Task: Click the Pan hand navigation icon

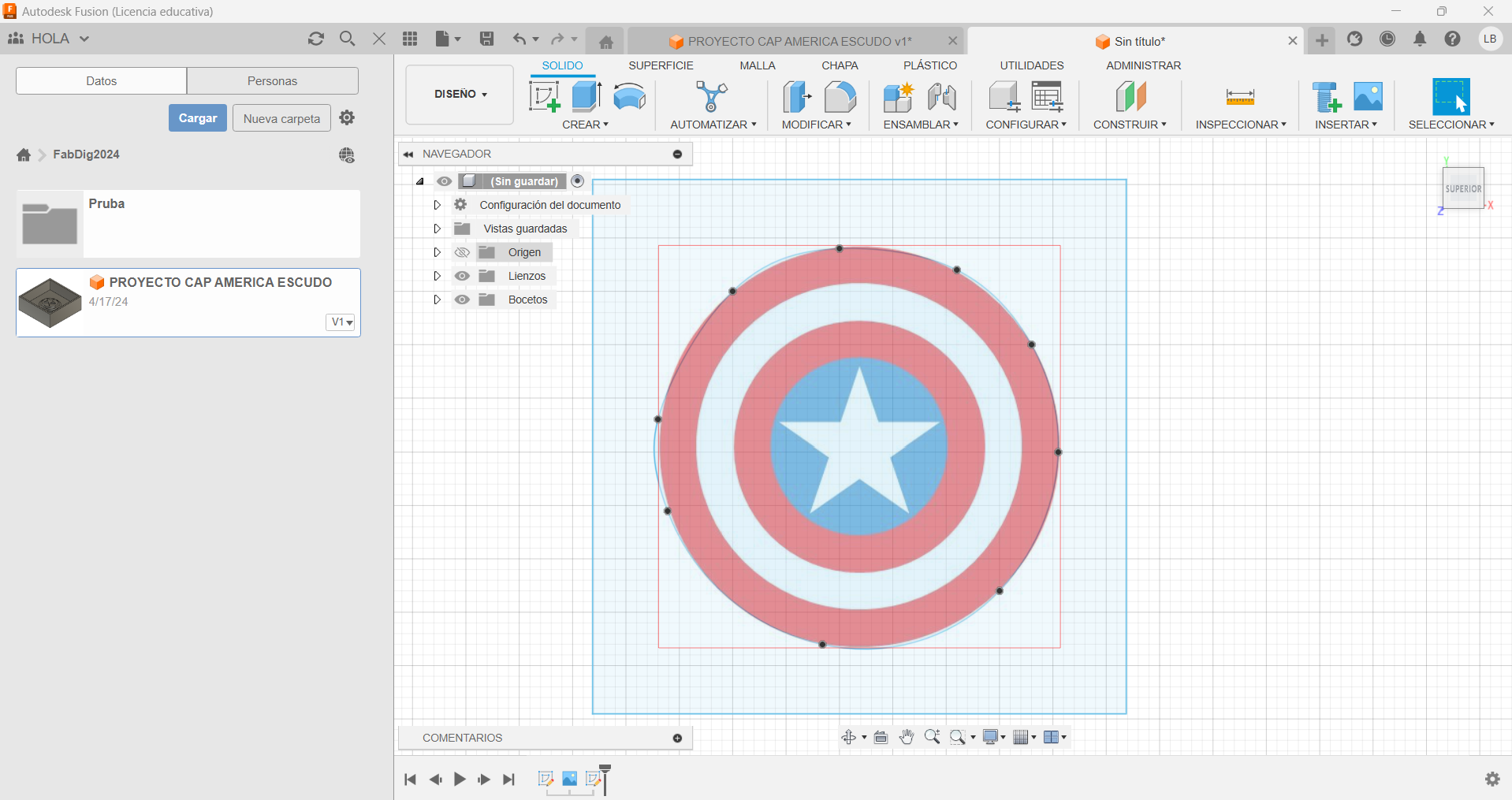Action: 907,737
